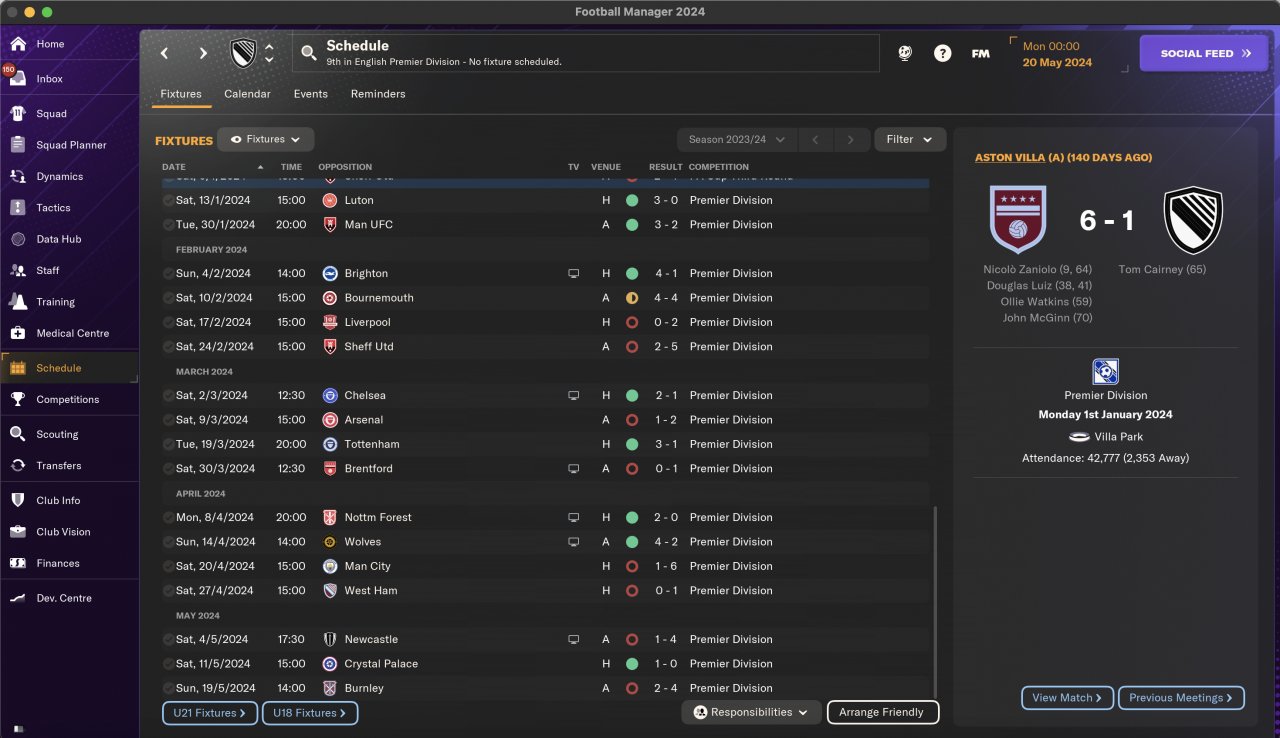Open the Season 2023/24 dropdown
Image resolution: width=1280 pixels, height=738 pixels.
pos(736,140)
